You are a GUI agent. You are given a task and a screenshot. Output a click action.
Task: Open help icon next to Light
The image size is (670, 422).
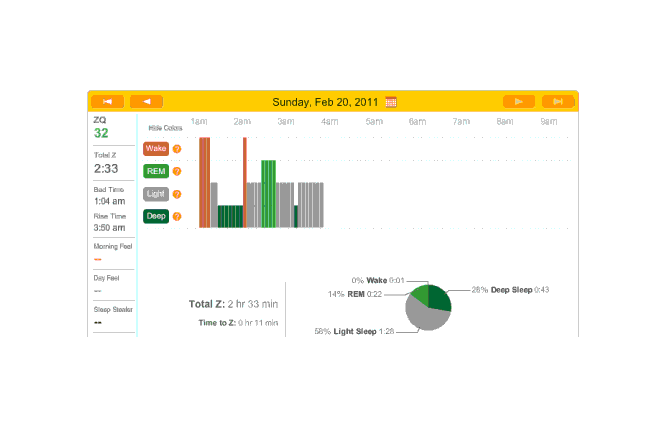pyautogui.click(x=177, y=194)
